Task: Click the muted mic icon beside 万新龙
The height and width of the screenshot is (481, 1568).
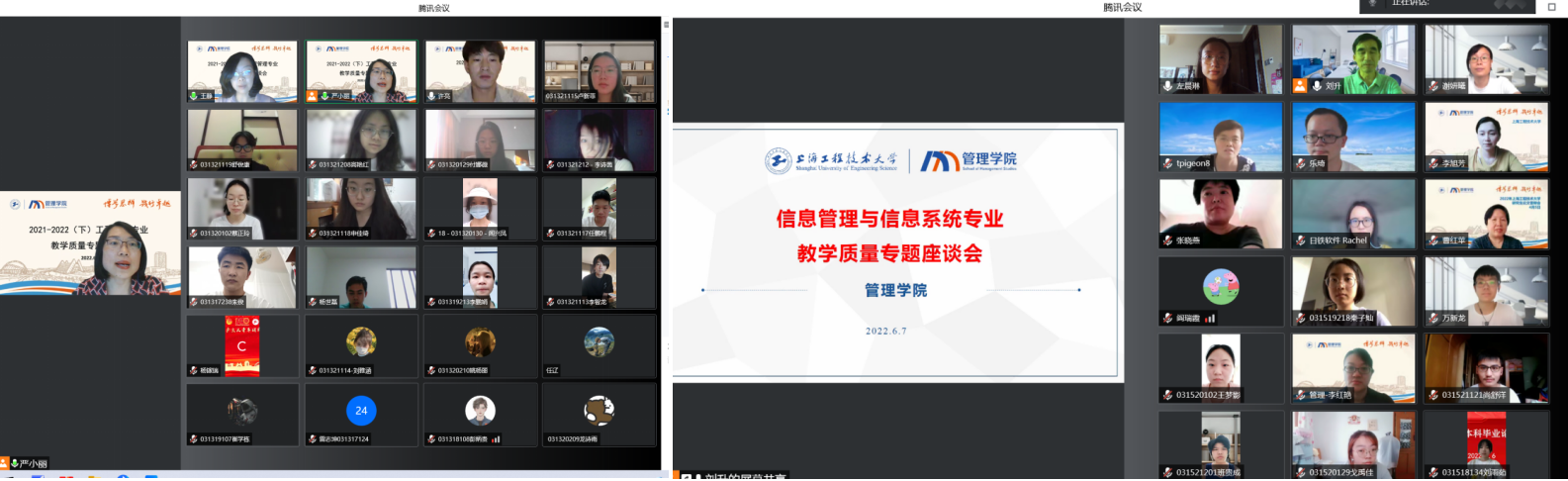Action: [x=1433, y=319]
